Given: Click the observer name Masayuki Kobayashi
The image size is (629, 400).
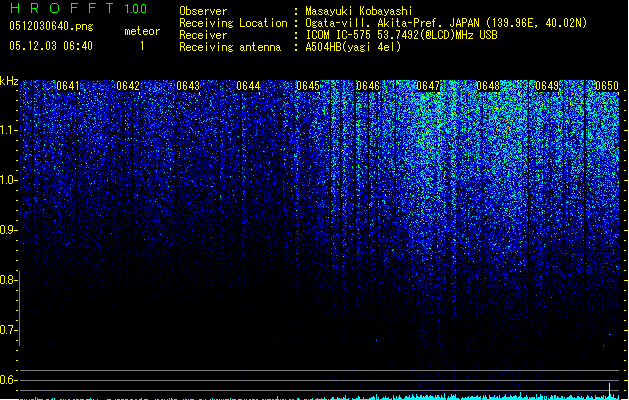Looking at the screenshot, I should click(359, 11).
